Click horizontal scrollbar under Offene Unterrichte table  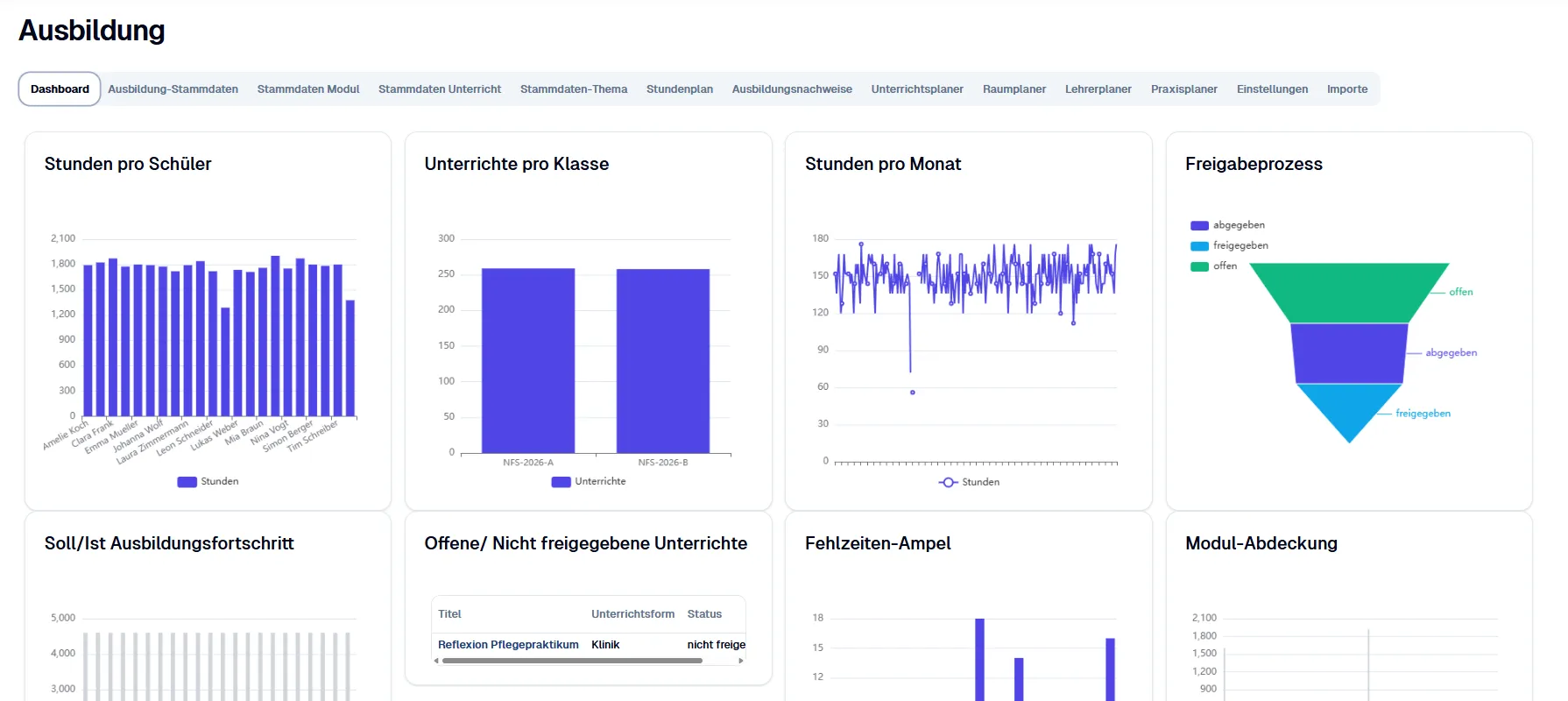pyautogui.click(x=571, y=661)
